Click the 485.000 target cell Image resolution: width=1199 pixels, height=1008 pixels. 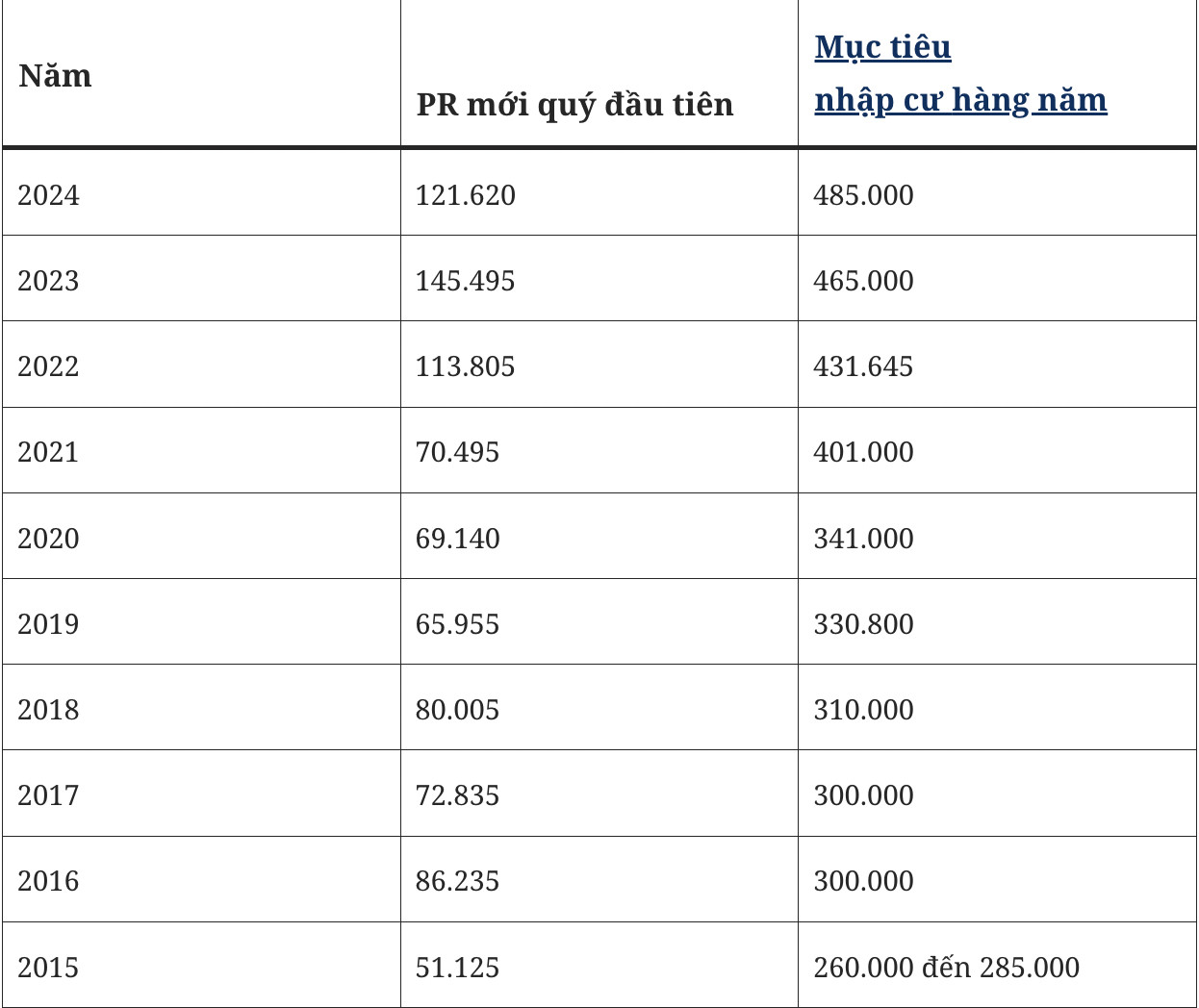click(997, 193)
